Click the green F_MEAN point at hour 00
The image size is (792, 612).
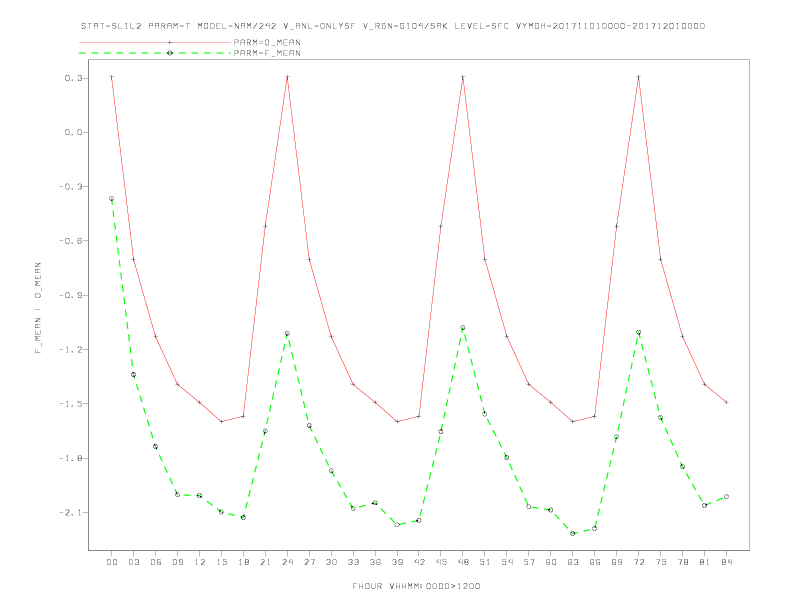112,199
